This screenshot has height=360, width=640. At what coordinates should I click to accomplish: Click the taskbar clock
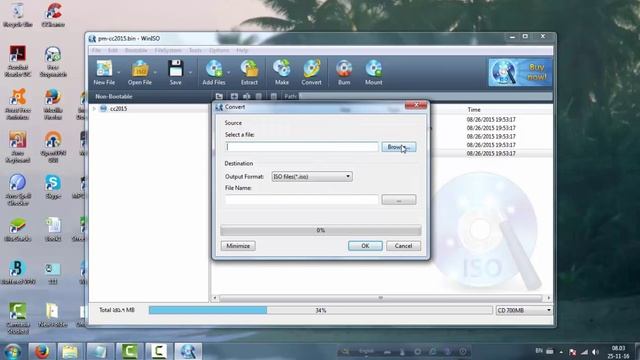click(618, 352)
